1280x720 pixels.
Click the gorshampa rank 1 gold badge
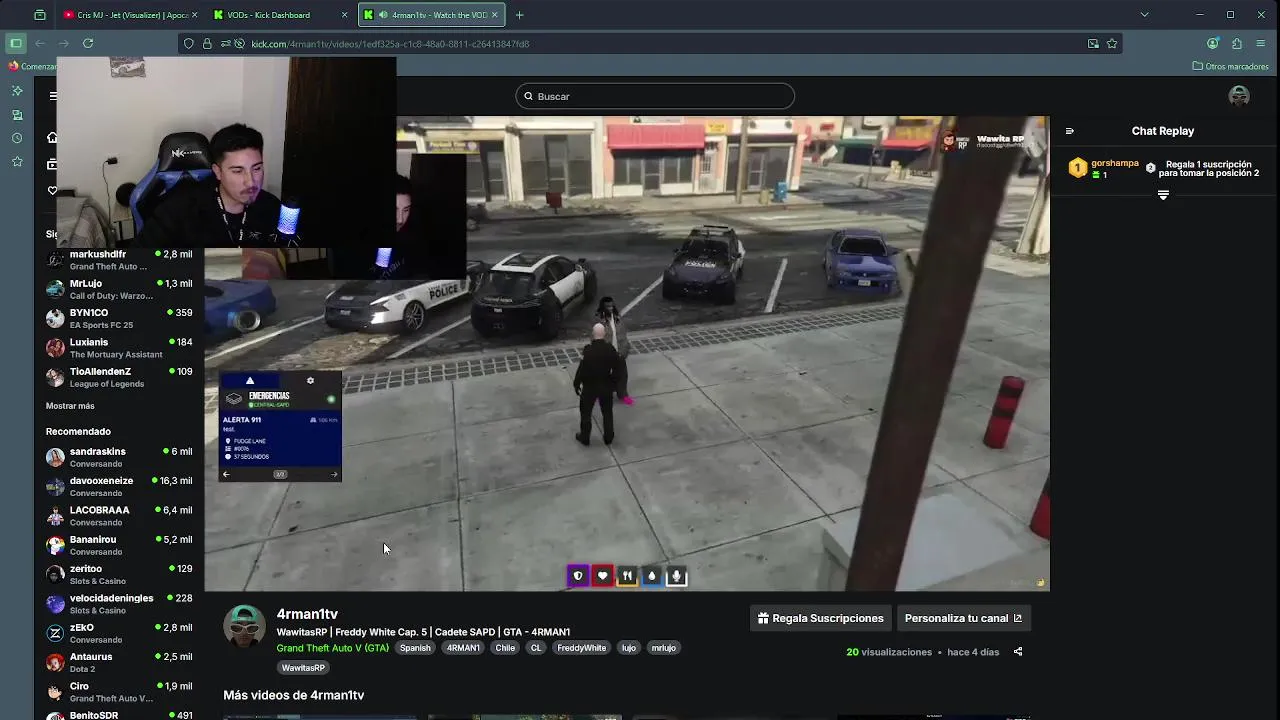click(1077, 168)
